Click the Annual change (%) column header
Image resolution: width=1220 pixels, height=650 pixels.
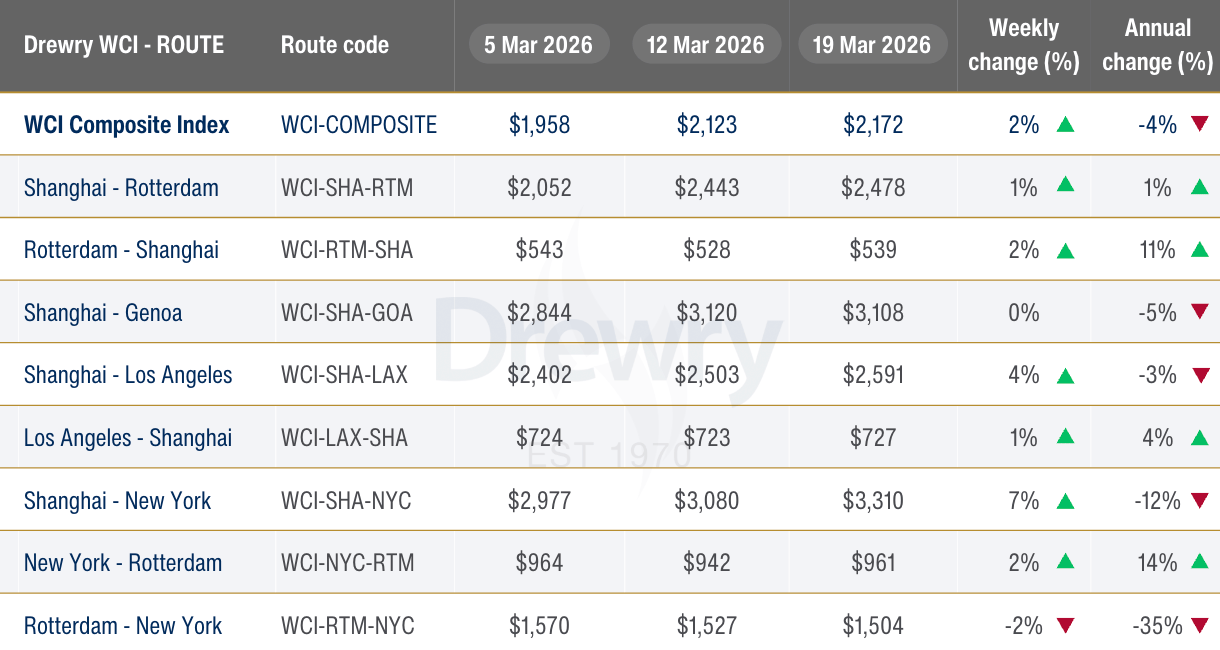1158,45
